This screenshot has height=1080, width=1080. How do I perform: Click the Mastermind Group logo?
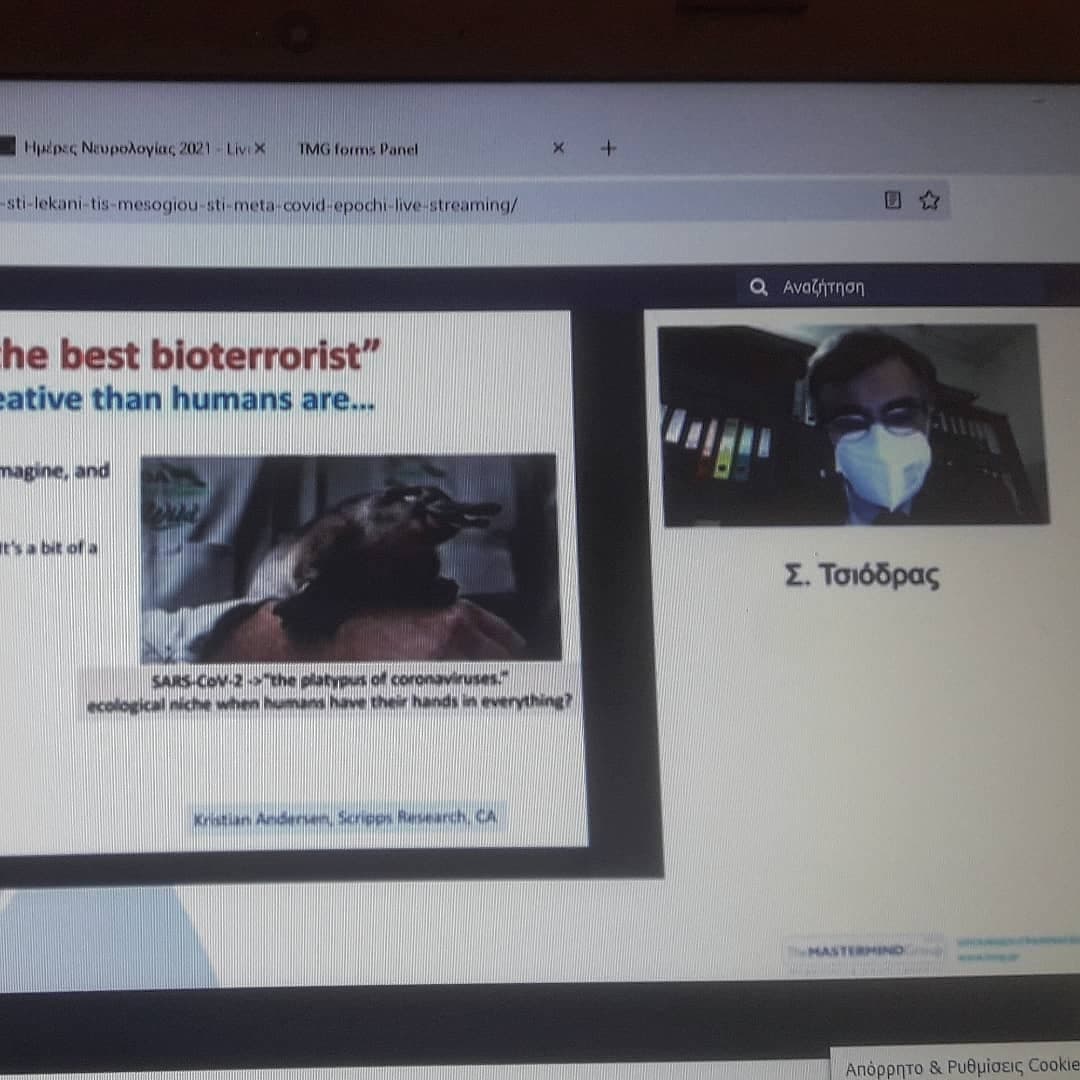(863, 950)
